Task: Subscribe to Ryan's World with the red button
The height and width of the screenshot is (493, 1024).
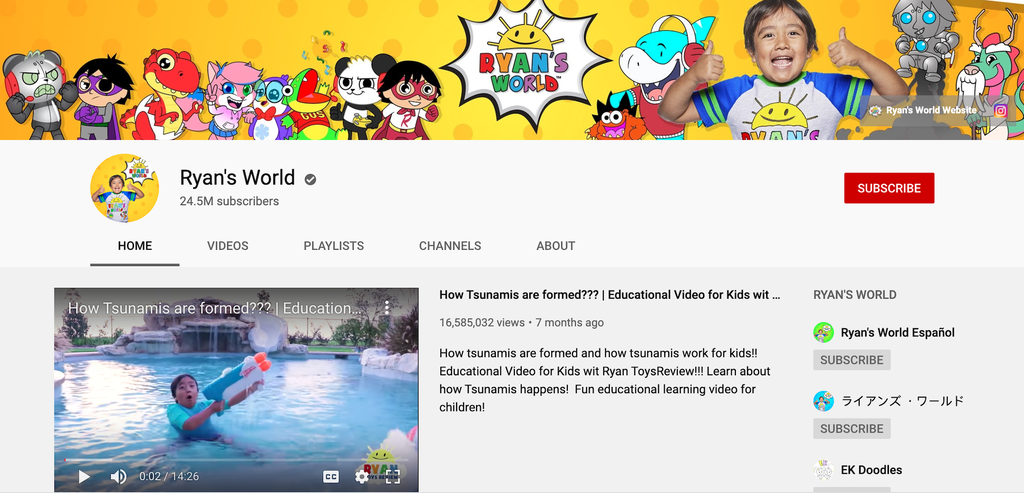Action: [x=889, y=188]
